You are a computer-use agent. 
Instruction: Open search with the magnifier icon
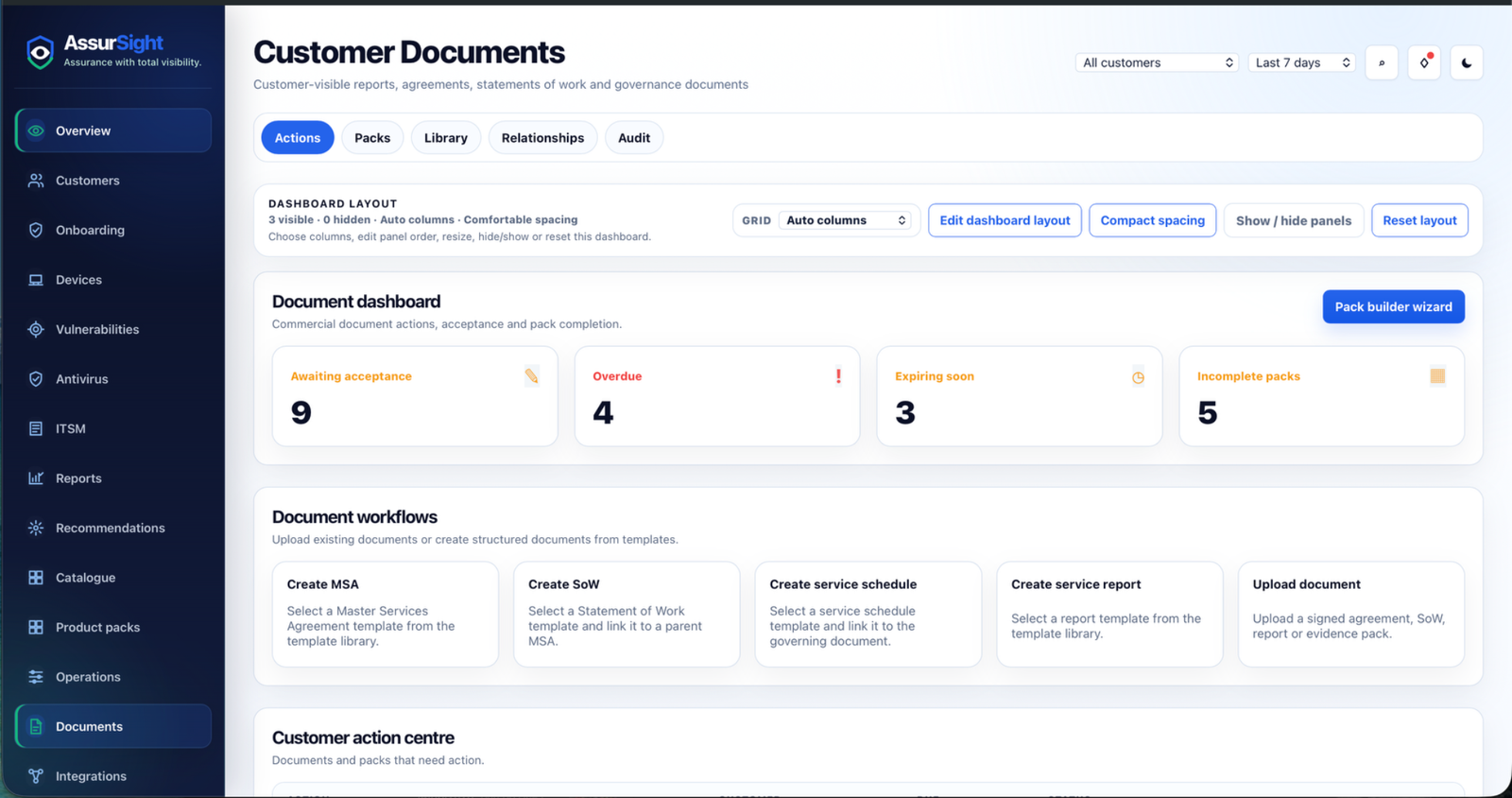tap(1382, 62)
